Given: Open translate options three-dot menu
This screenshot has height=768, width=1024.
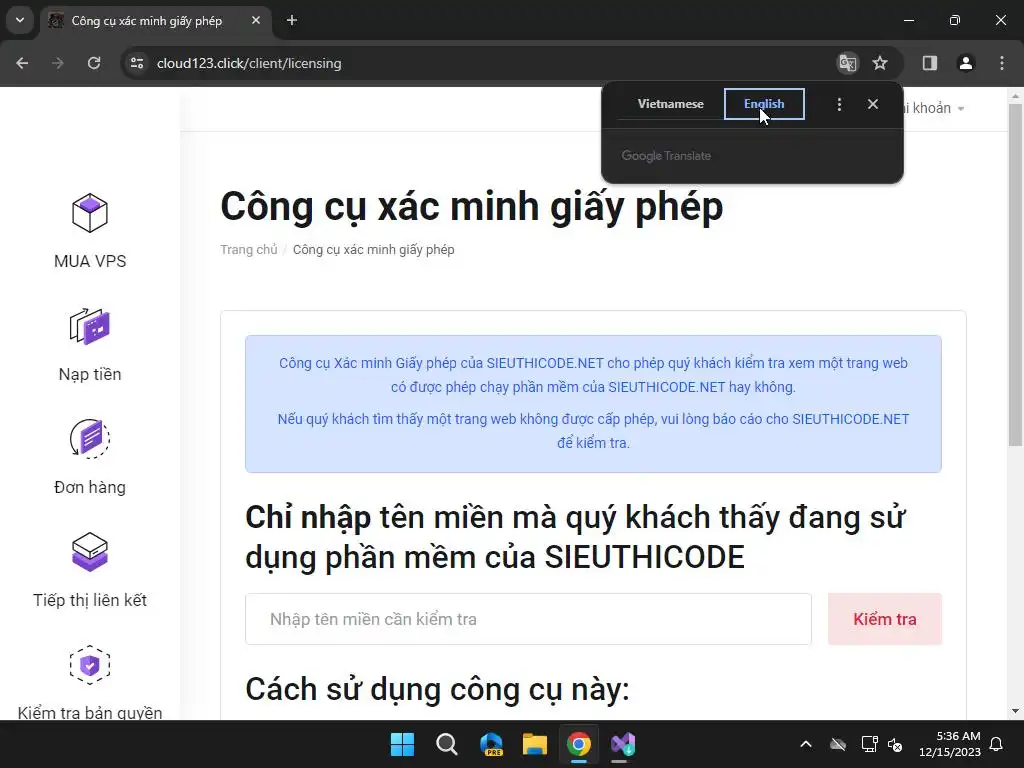Looking at the screenshot, I should click(x=839, y=104).
